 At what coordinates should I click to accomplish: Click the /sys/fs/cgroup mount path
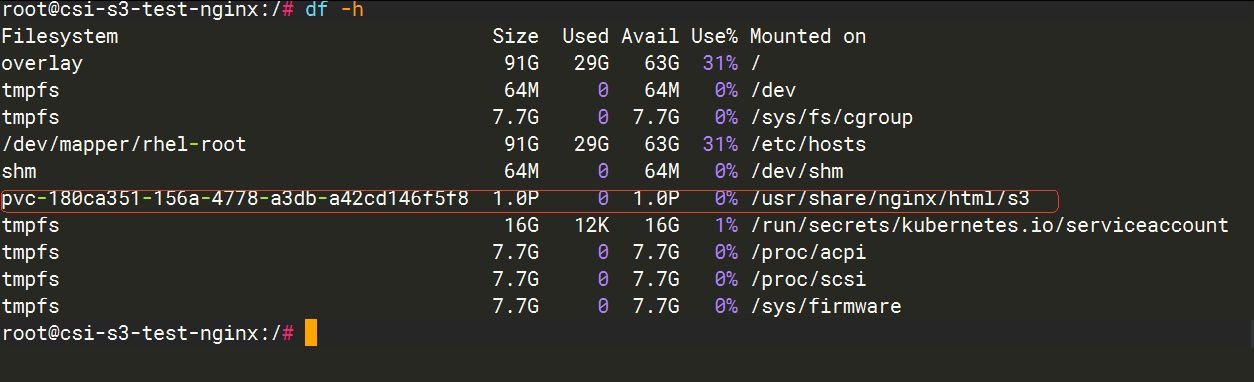point(831,117)
